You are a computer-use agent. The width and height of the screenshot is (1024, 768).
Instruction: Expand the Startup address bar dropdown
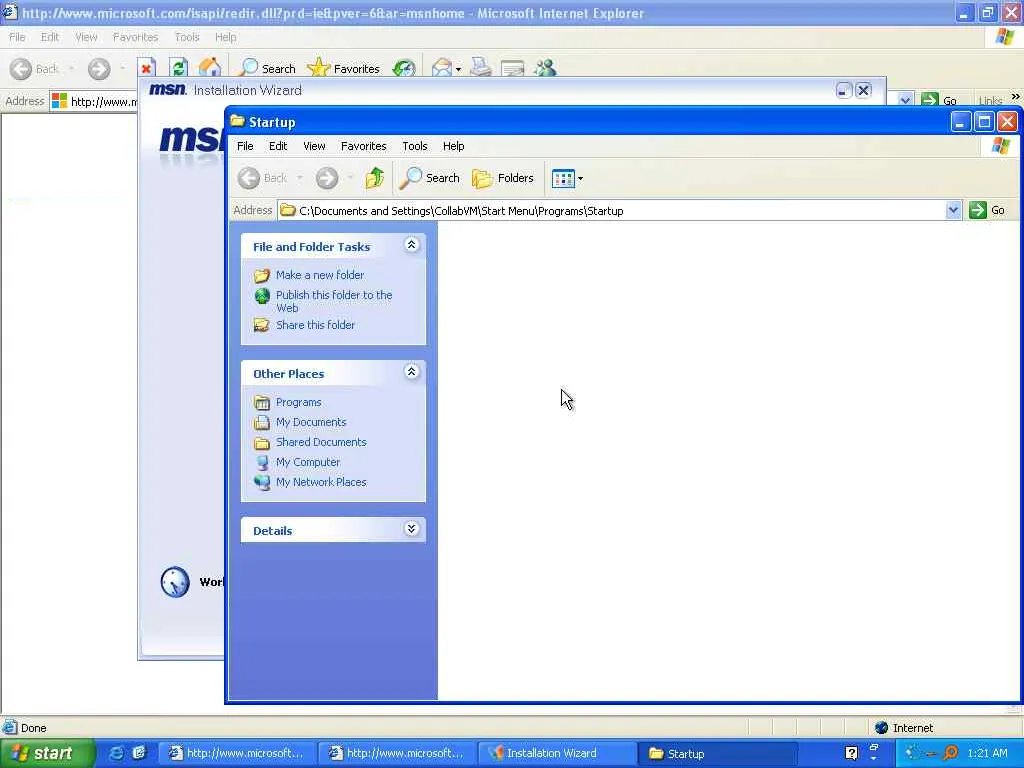coord(953,210)
